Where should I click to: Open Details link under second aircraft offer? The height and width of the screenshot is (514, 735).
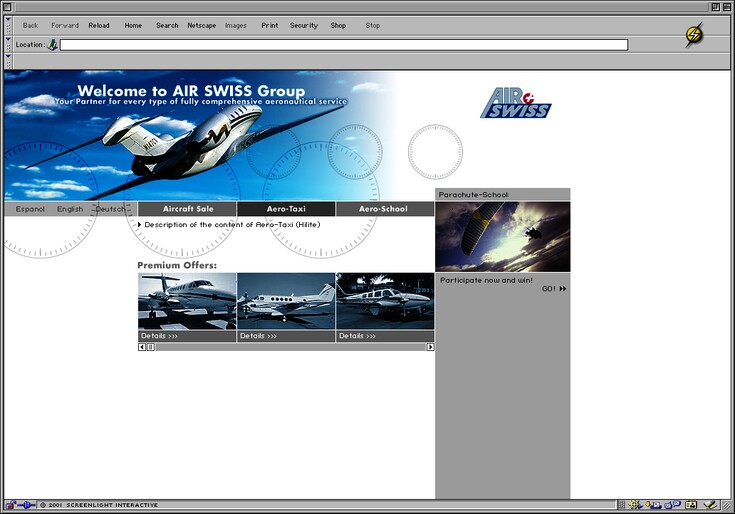coord(258,336)
